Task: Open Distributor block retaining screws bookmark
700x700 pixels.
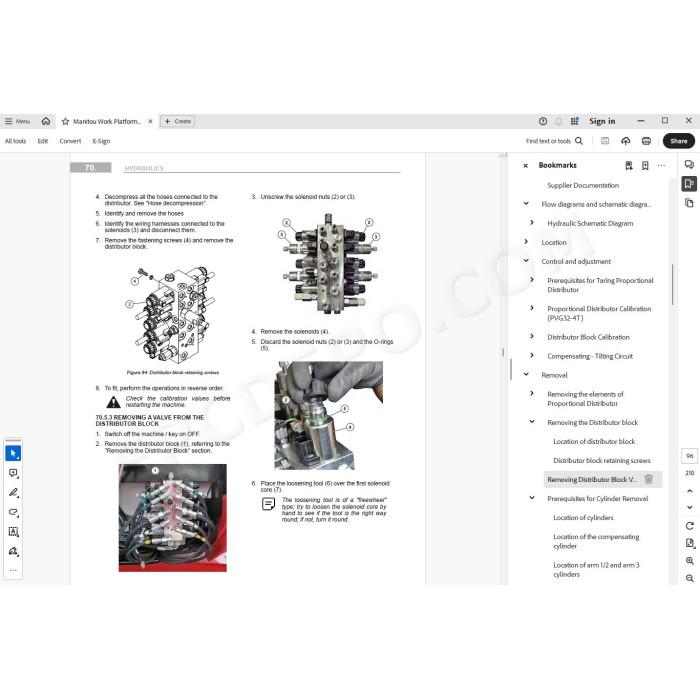Action: 601,461
